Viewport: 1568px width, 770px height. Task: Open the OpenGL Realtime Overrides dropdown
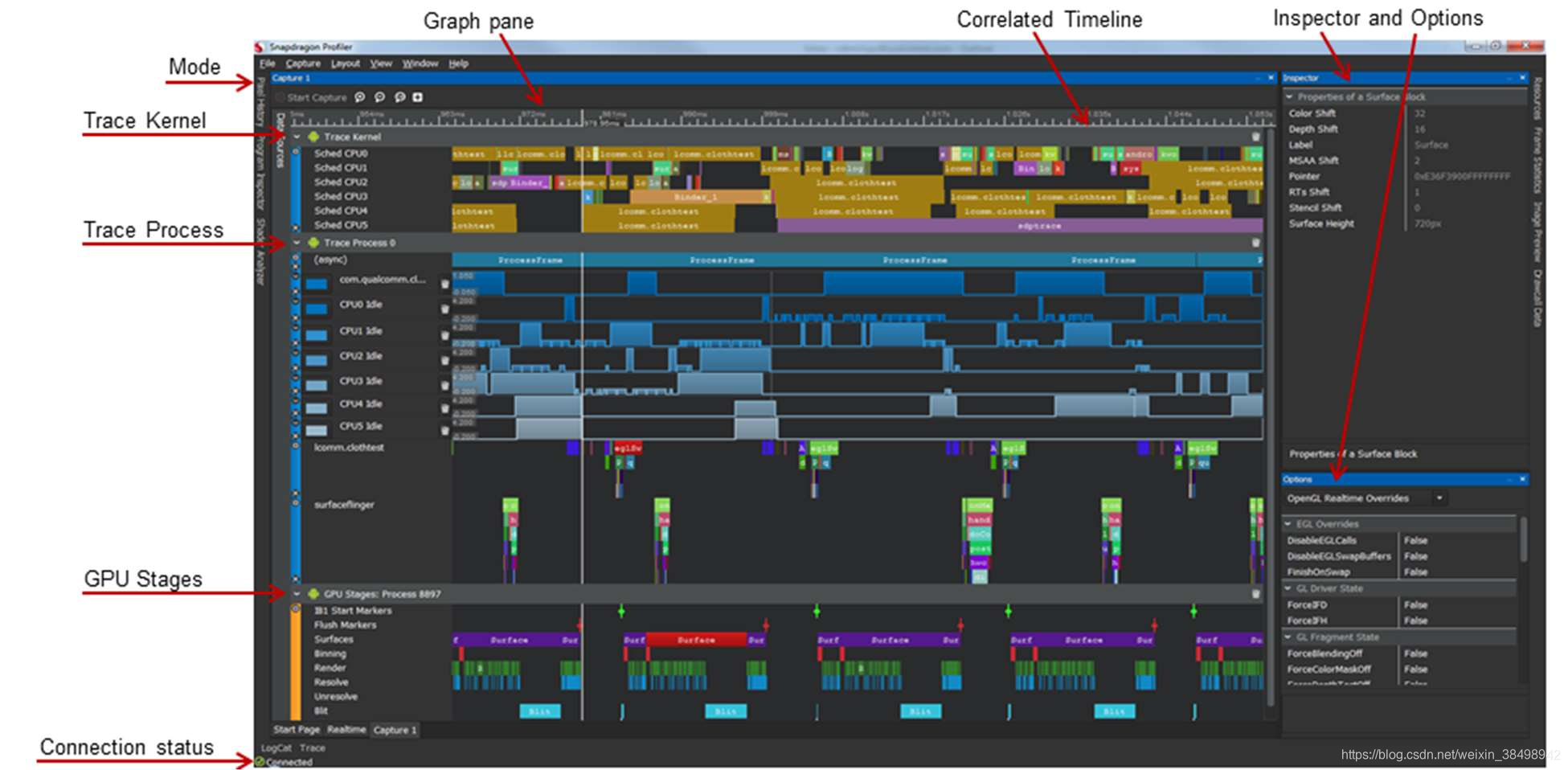(1439, 498)
